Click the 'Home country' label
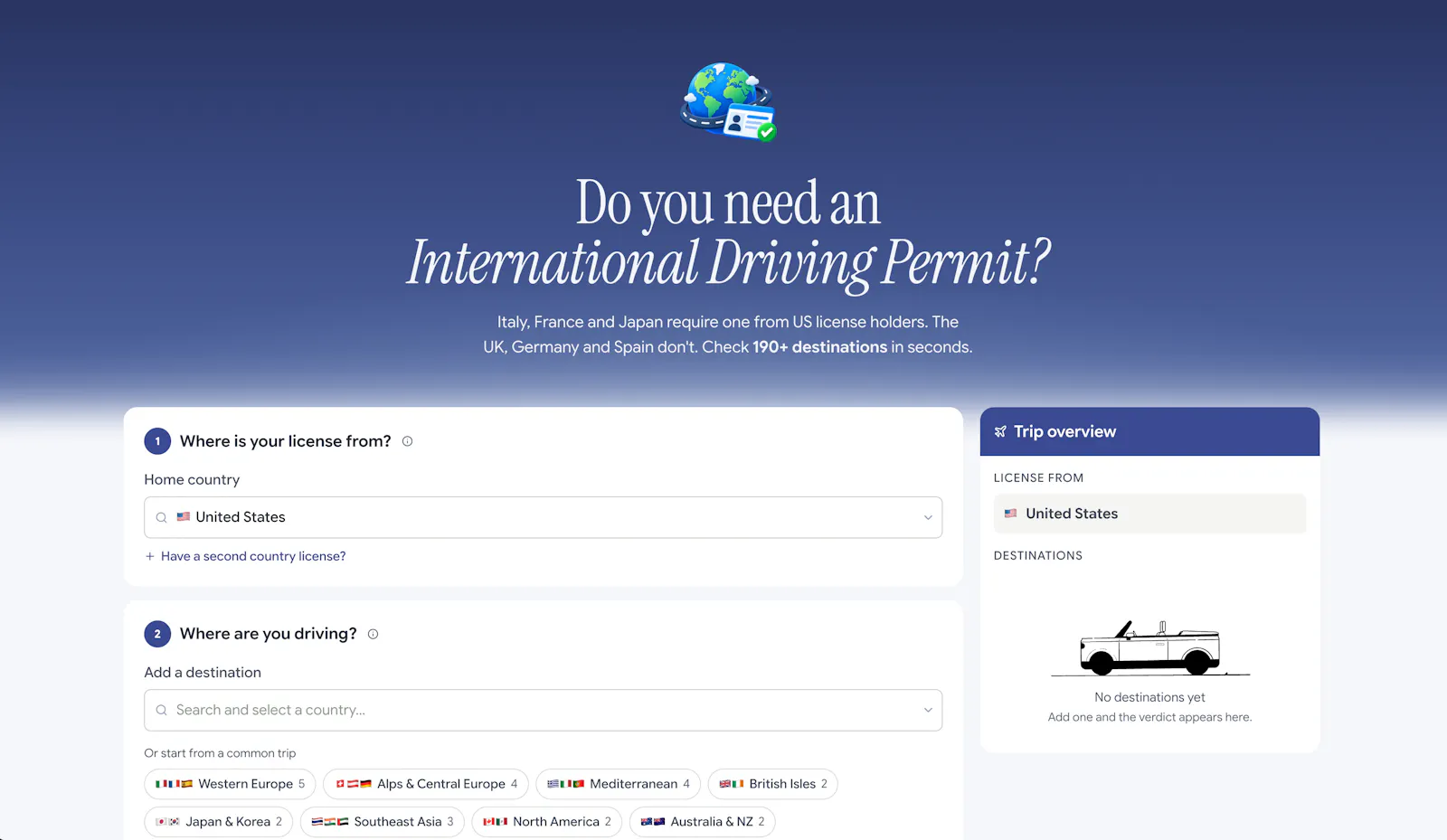The width and height of the screenshot is (1447, 840). 192,479
